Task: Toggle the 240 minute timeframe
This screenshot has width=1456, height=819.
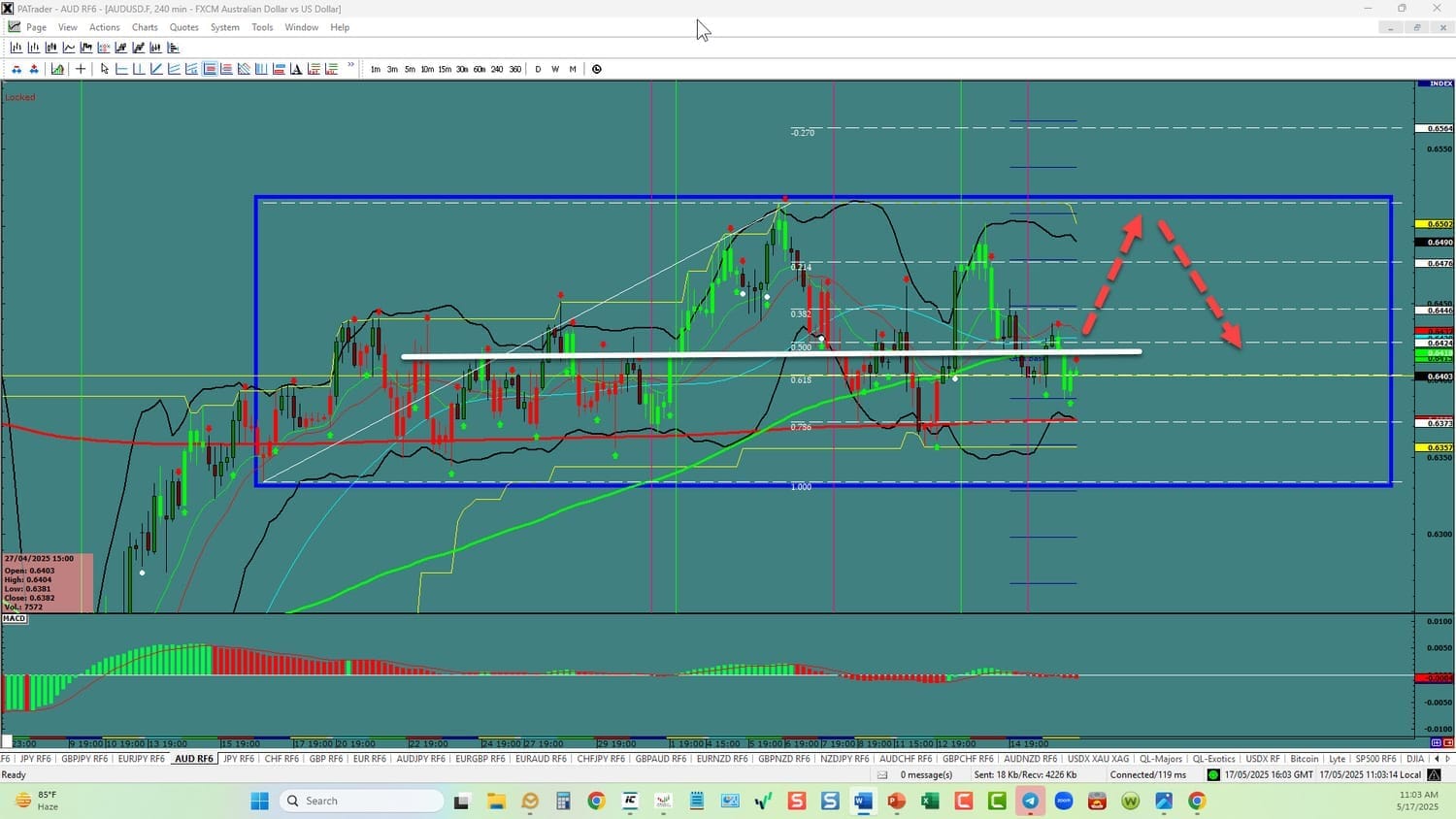Action: [x=497, y=69]
